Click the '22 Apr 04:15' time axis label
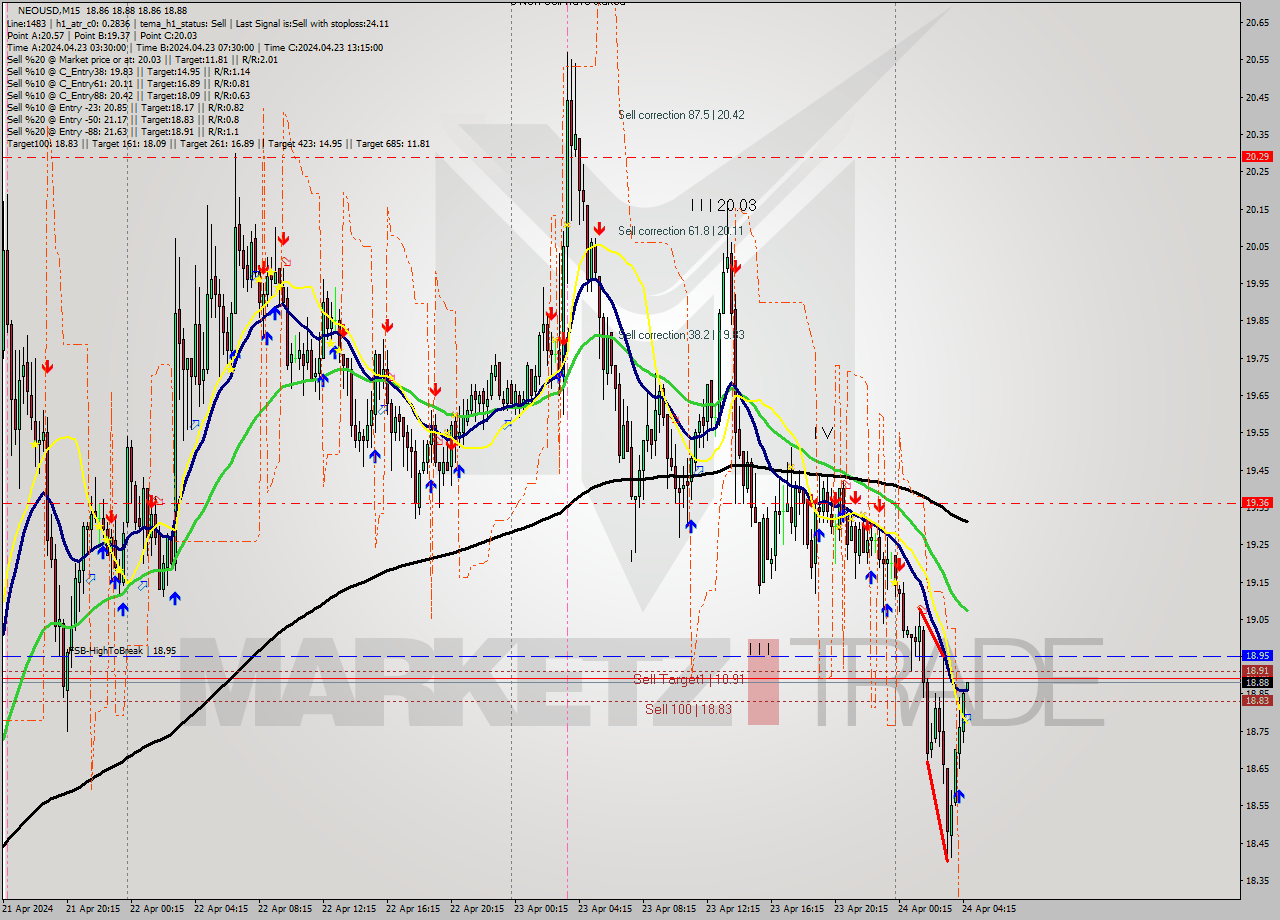 click(x=221, y=909)
